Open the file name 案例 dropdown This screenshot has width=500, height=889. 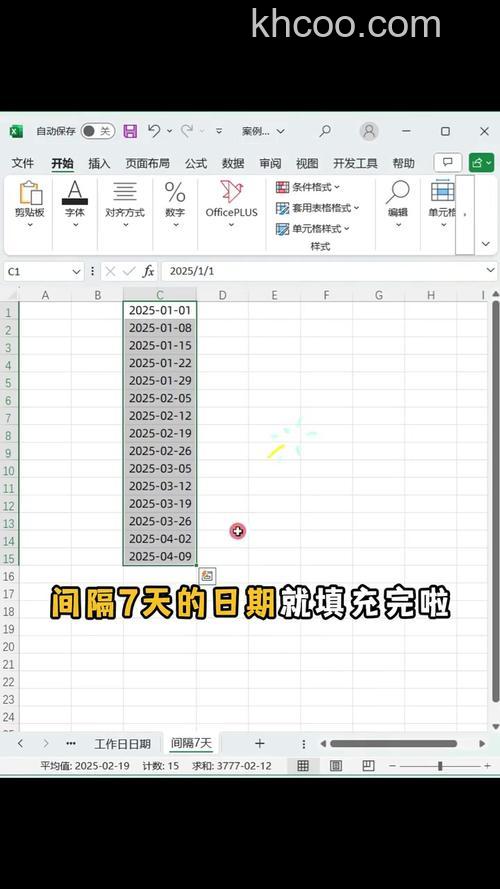point(263,132)
